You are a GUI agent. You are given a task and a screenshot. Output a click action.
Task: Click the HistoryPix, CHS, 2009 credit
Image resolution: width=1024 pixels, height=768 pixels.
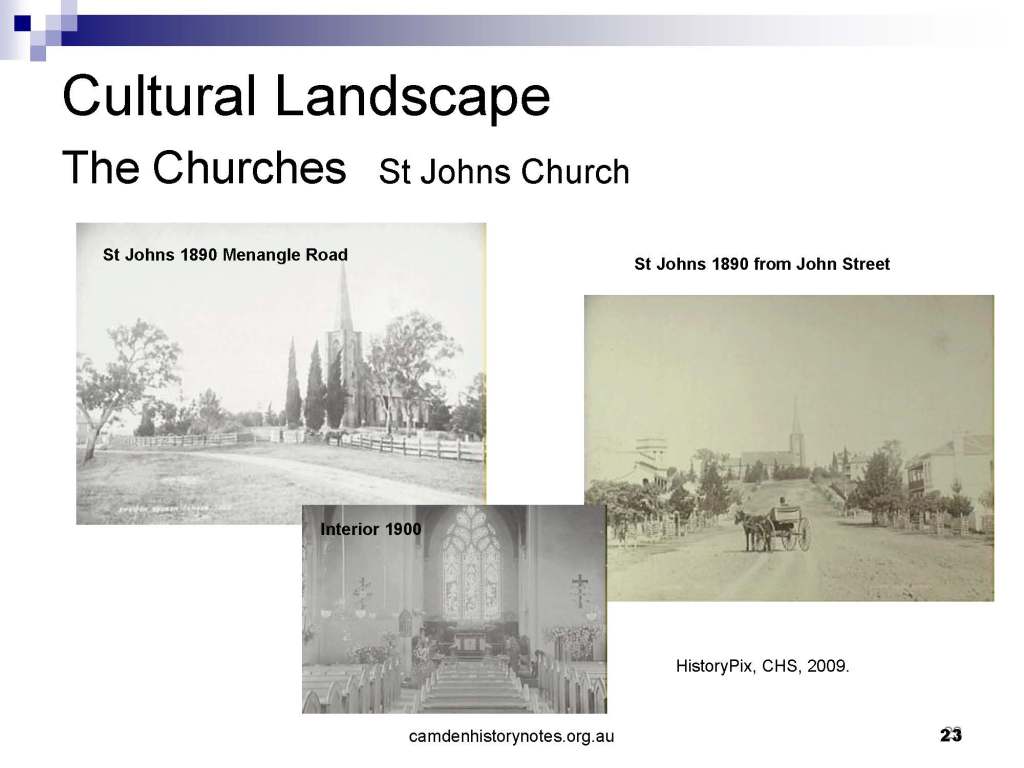point(762,665)
